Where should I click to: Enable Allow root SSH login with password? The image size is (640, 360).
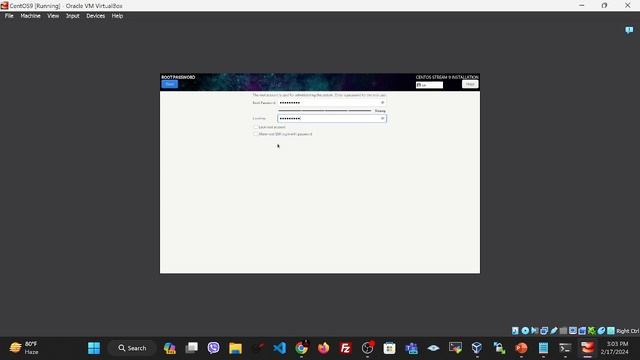(x=256, y=134)
